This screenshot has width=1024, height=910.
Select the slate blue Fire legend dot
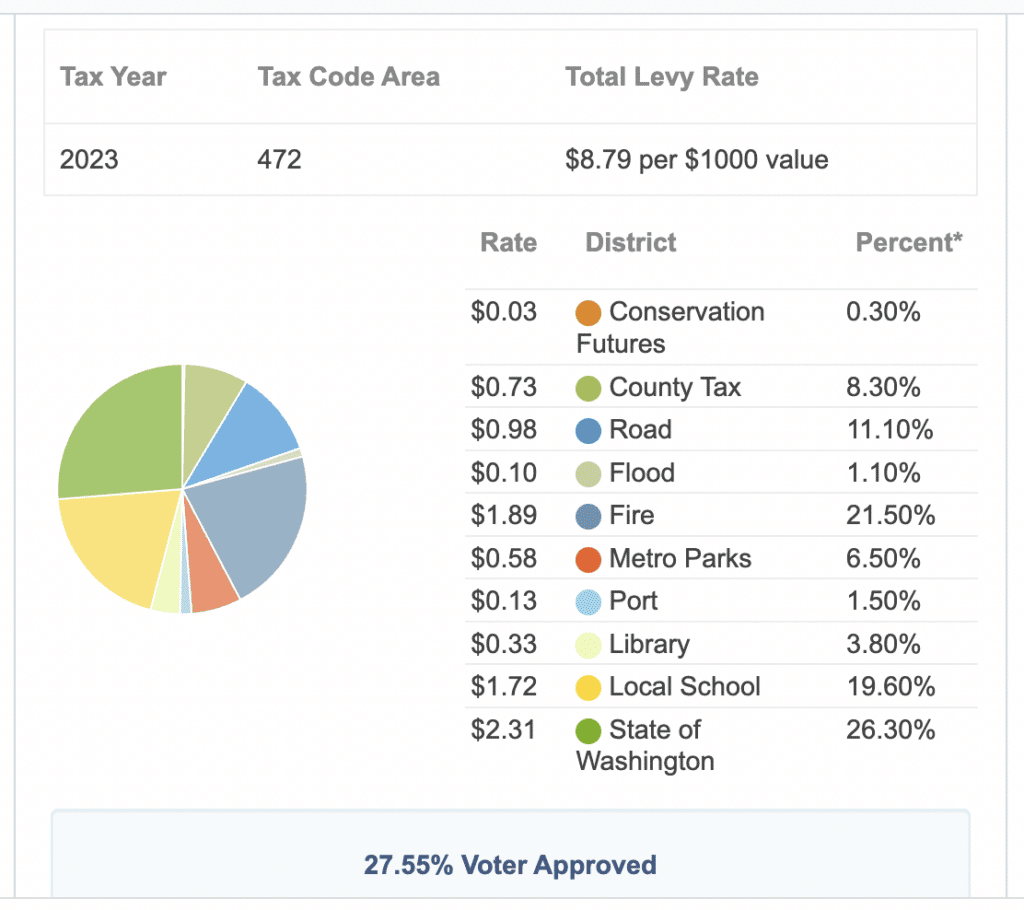(588, 517)
